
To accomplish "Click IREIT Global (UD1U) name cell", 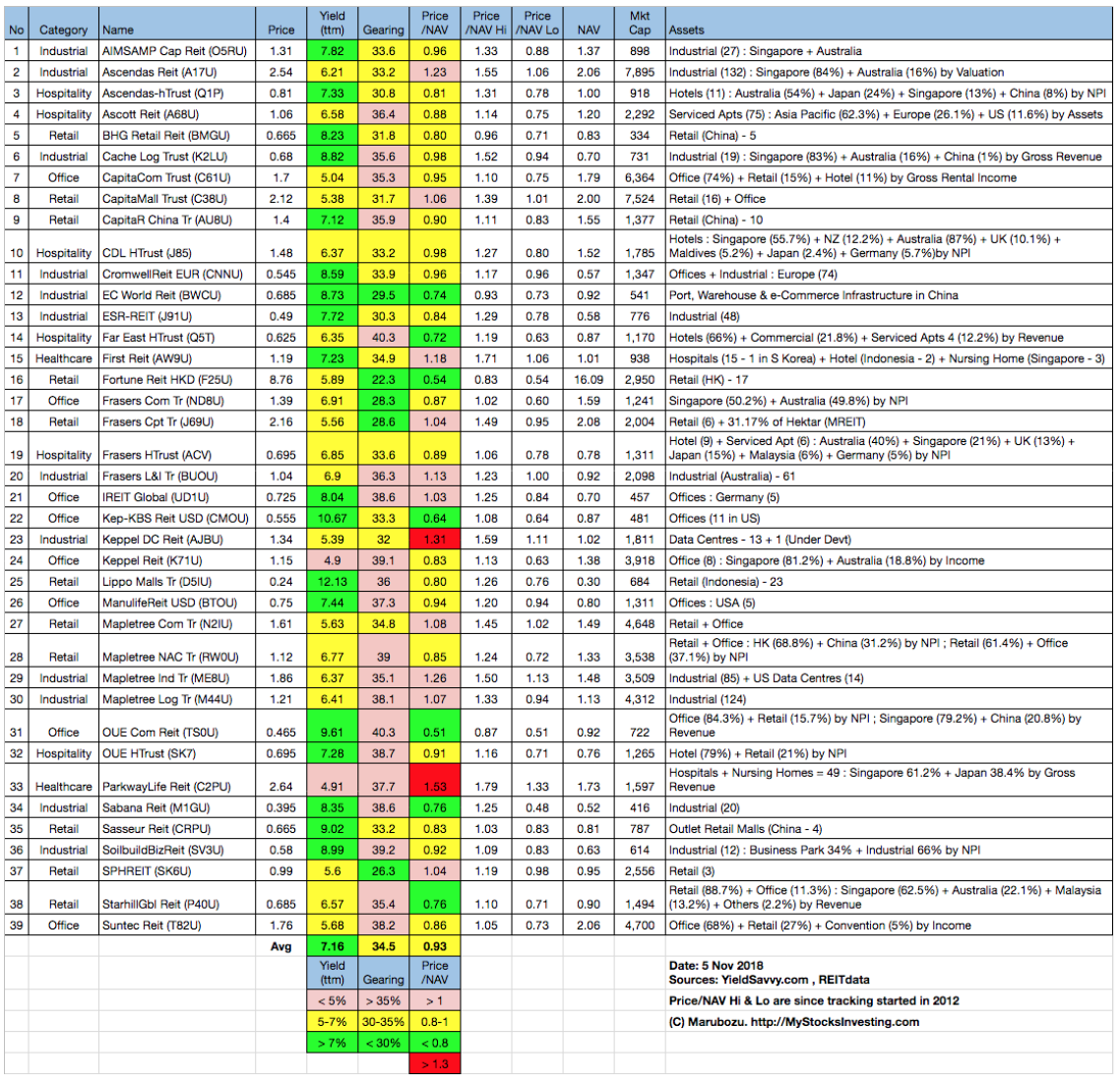I will [x=177, y=497].
